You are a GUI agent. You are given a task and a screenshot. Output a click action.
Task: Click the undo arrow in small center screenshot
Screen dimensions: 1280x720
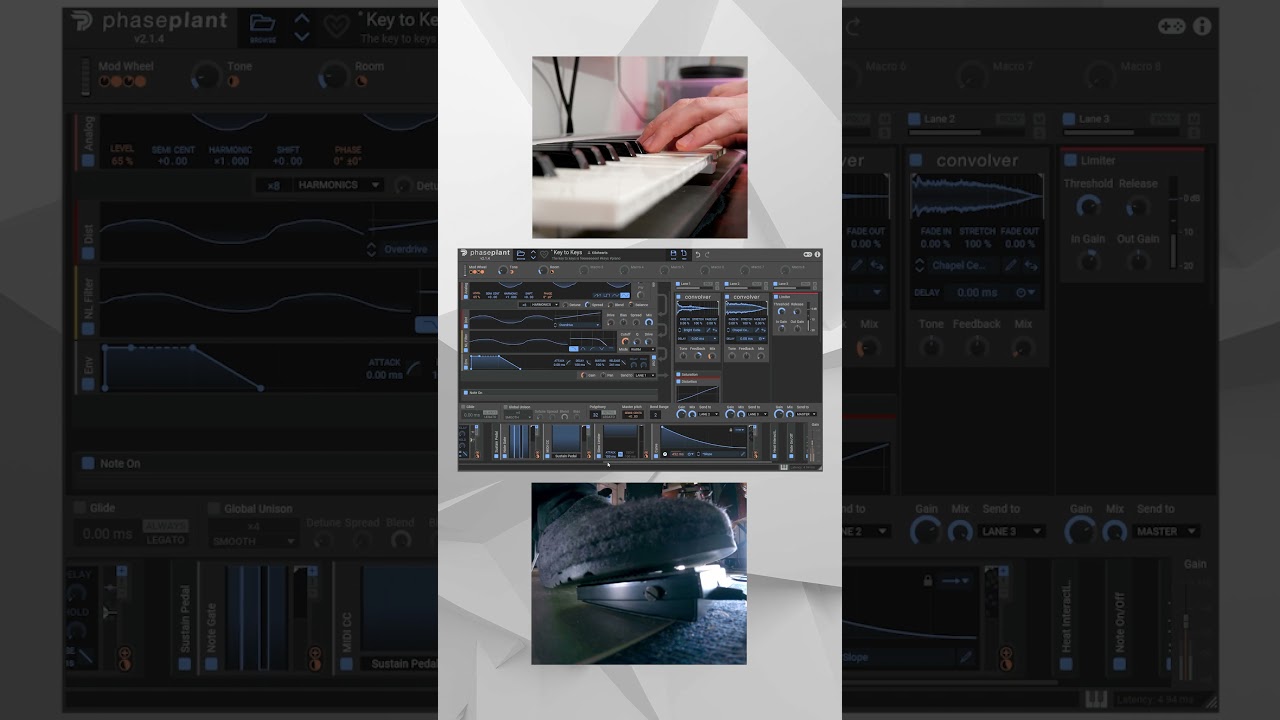point(697,254)
